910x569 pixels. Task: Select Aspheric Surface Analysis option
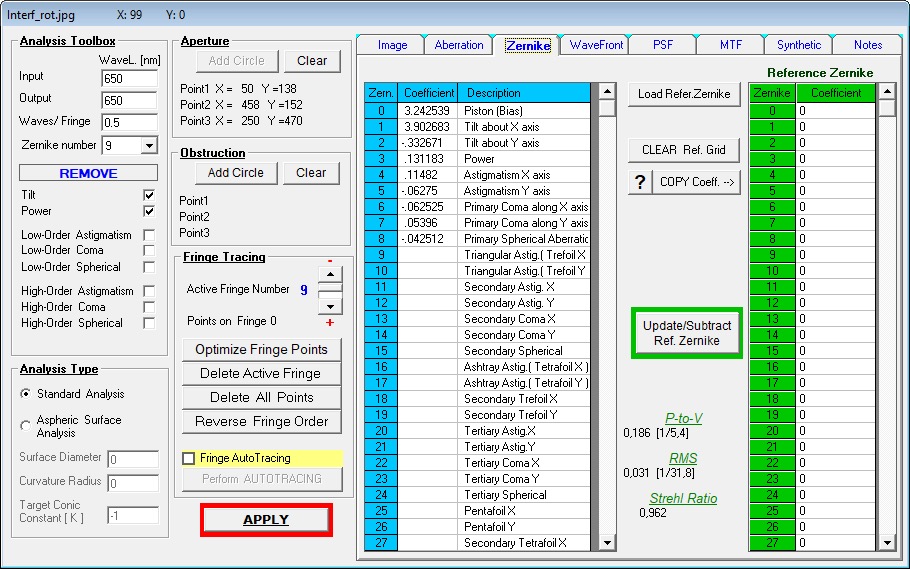click(x=26, y=426)
